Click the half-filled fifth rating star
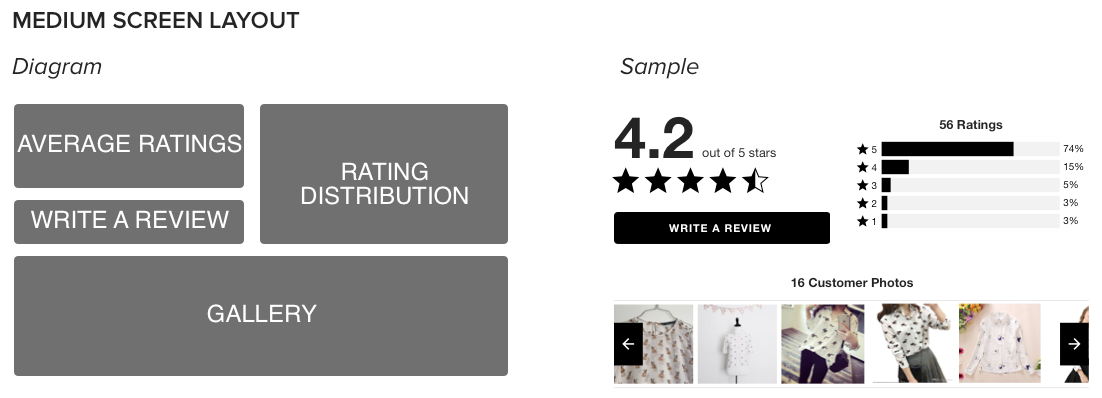Image resolution: width=1102 pixels, height=398 pixels. 755,181
